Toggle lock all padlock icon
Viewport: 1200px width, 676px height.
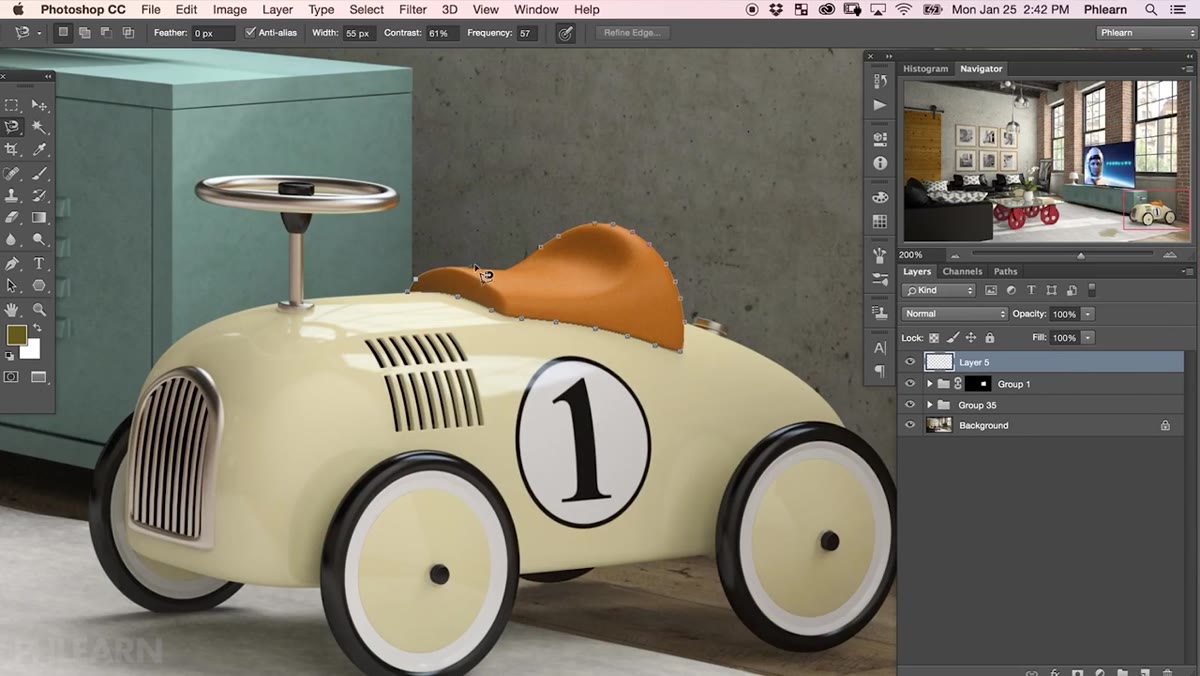(x=989, y=338)
